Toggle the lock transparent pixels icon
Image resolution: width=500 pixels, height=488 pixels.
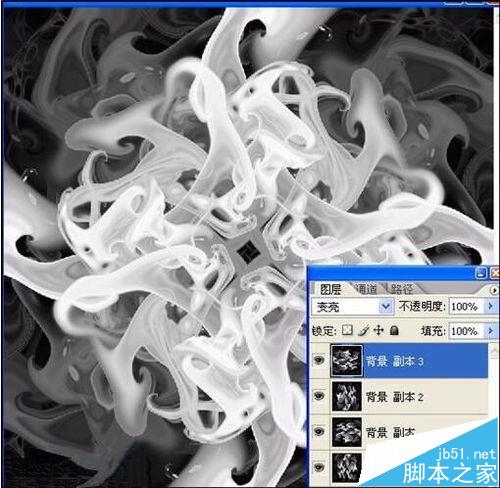click(x=347, y=330)
